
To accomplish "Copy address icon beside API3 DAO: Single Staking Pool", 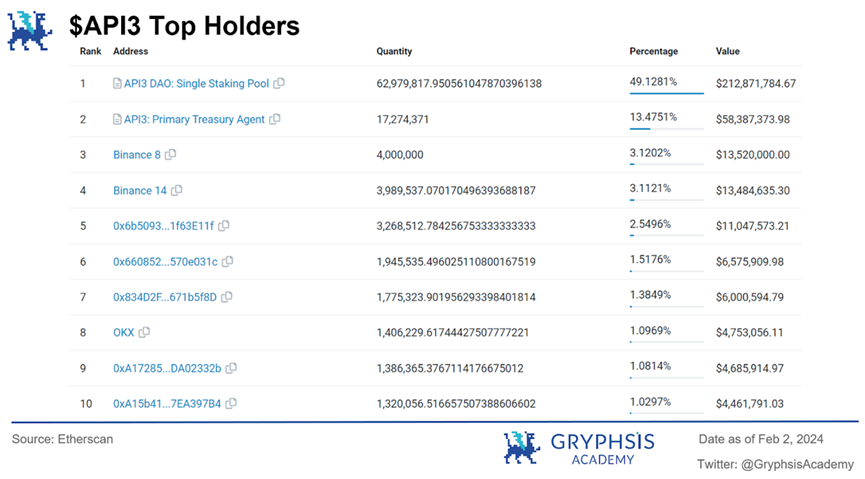I will click(279, 84).
